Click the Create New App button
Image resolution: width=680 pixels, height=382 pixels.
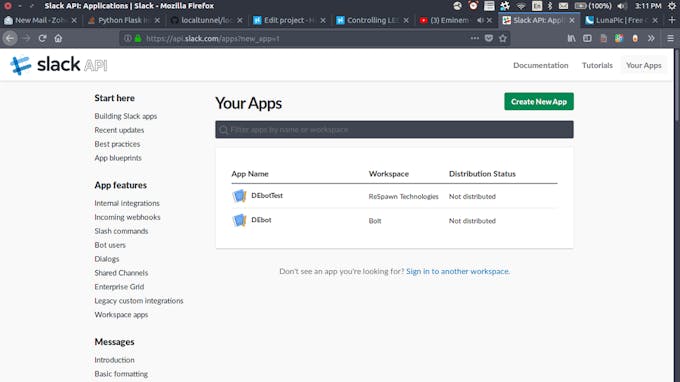tap(539, 101)
